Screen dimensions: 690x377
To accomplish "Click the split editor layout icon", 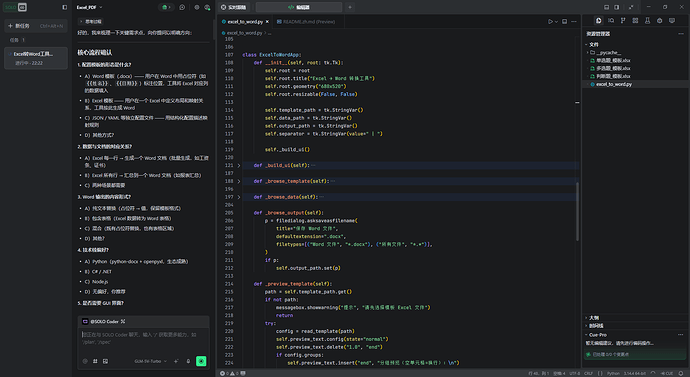I will pos(565,22).
